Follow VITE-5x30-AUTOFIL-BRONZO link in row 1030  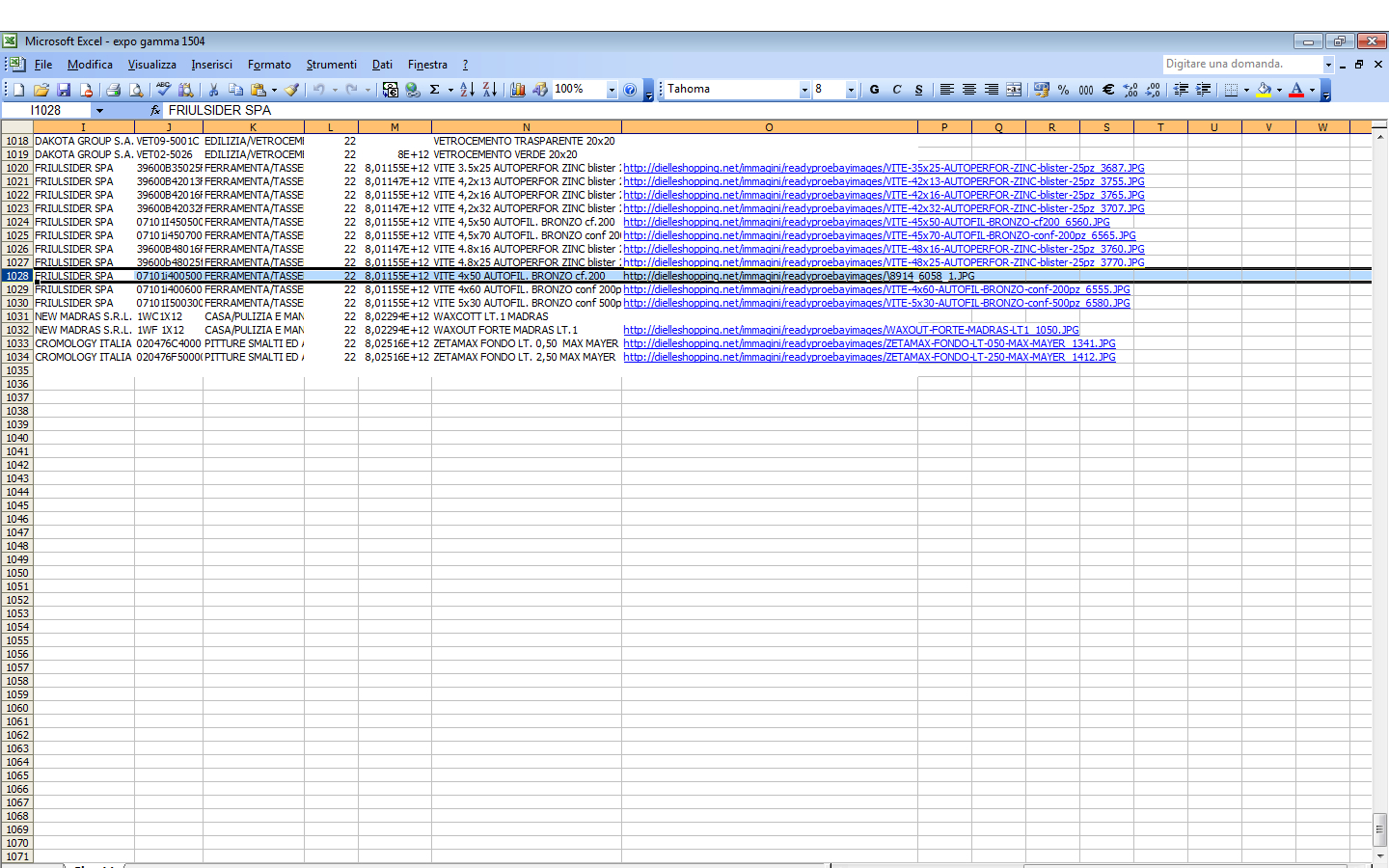click(876, 303)
